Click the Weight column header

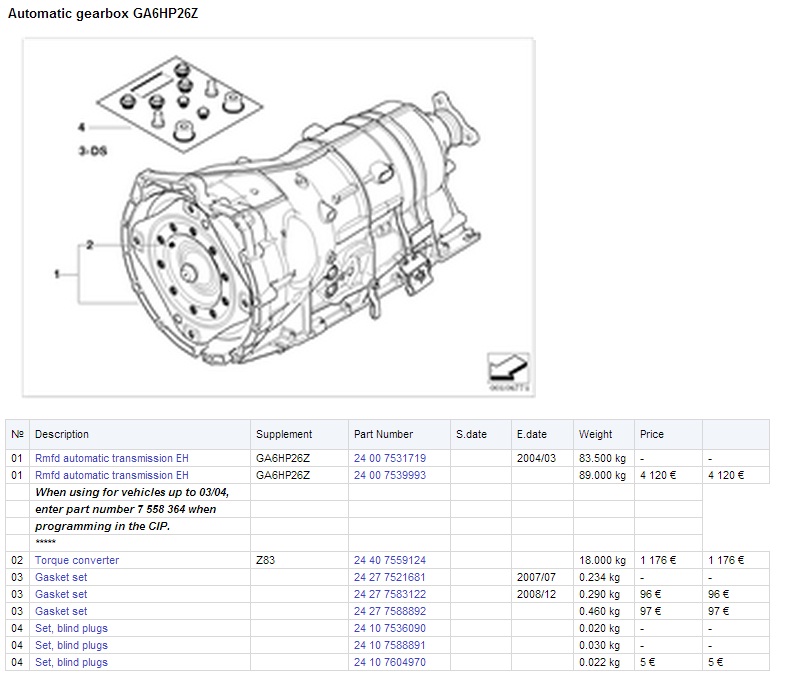tap(595, 434)
